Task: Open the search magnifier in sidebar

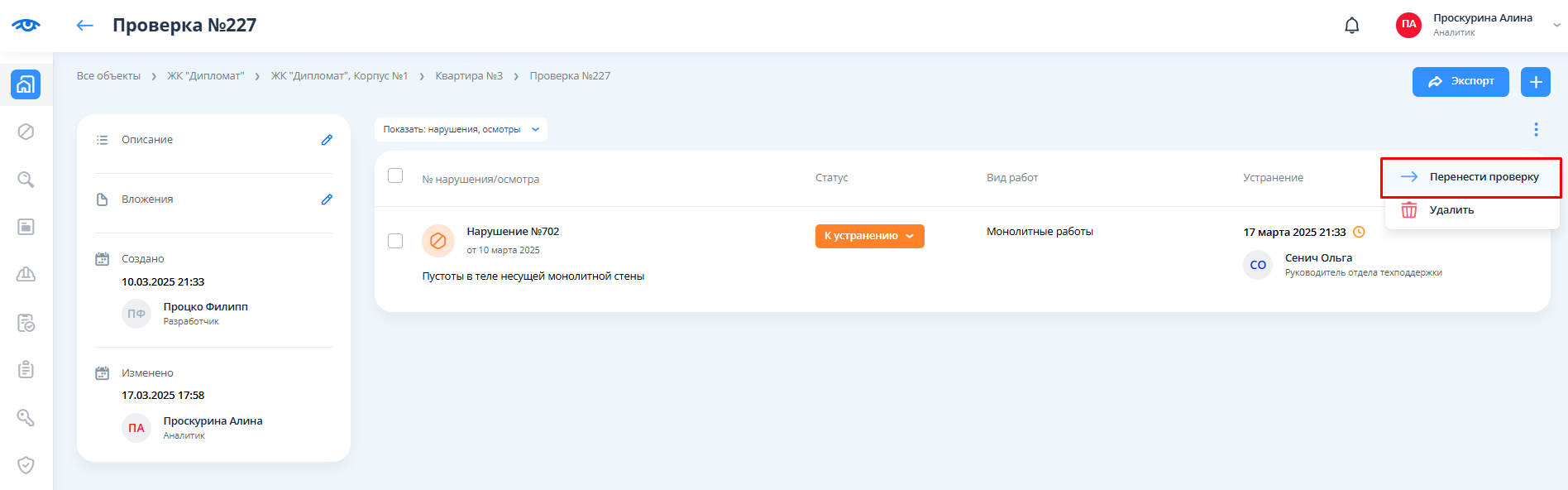Action: coord(26,180)
